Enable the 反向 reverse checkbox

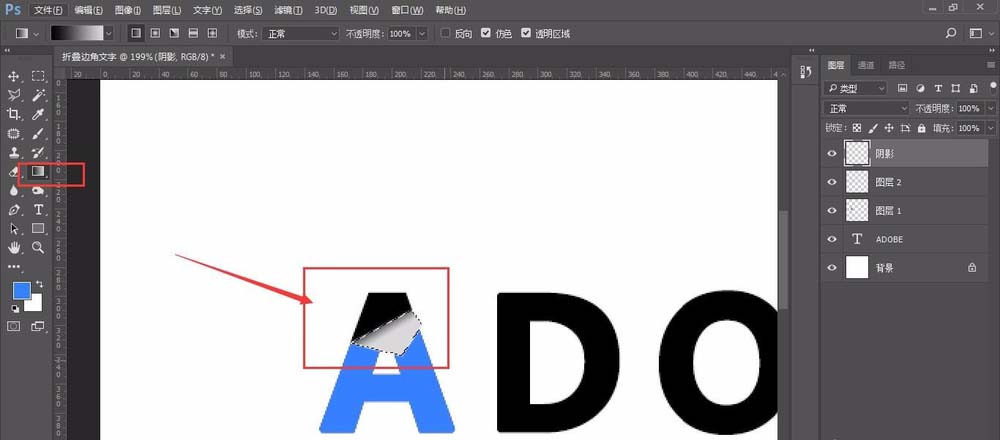446,33
